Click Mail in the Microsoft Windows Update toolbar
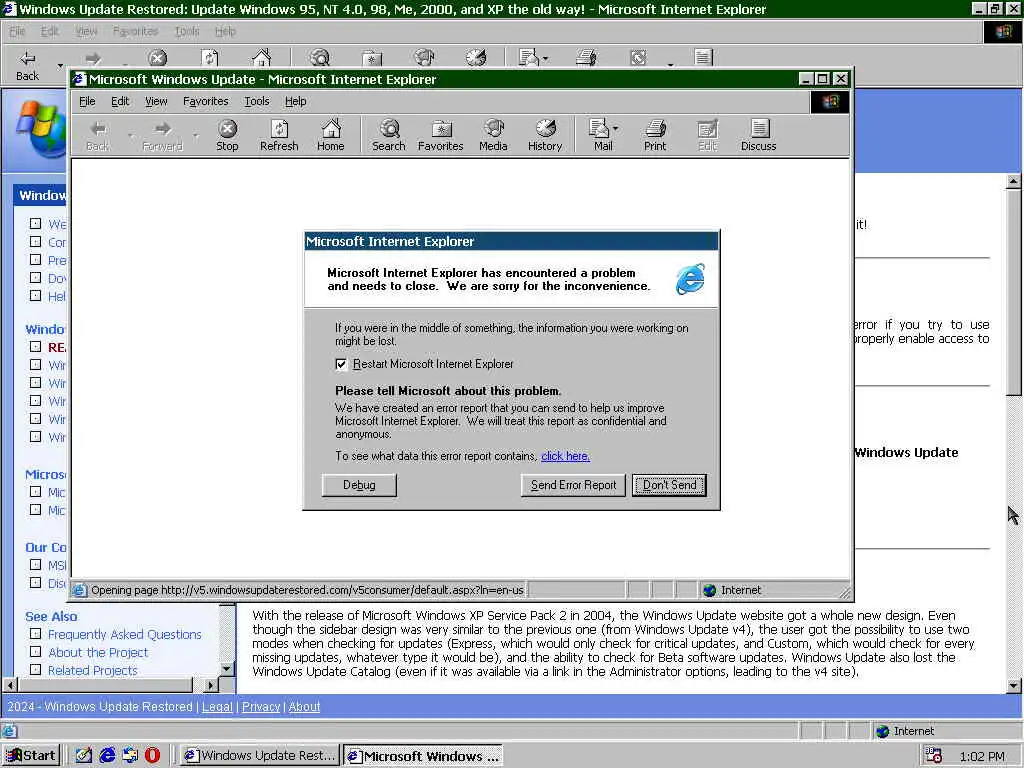 602,136
